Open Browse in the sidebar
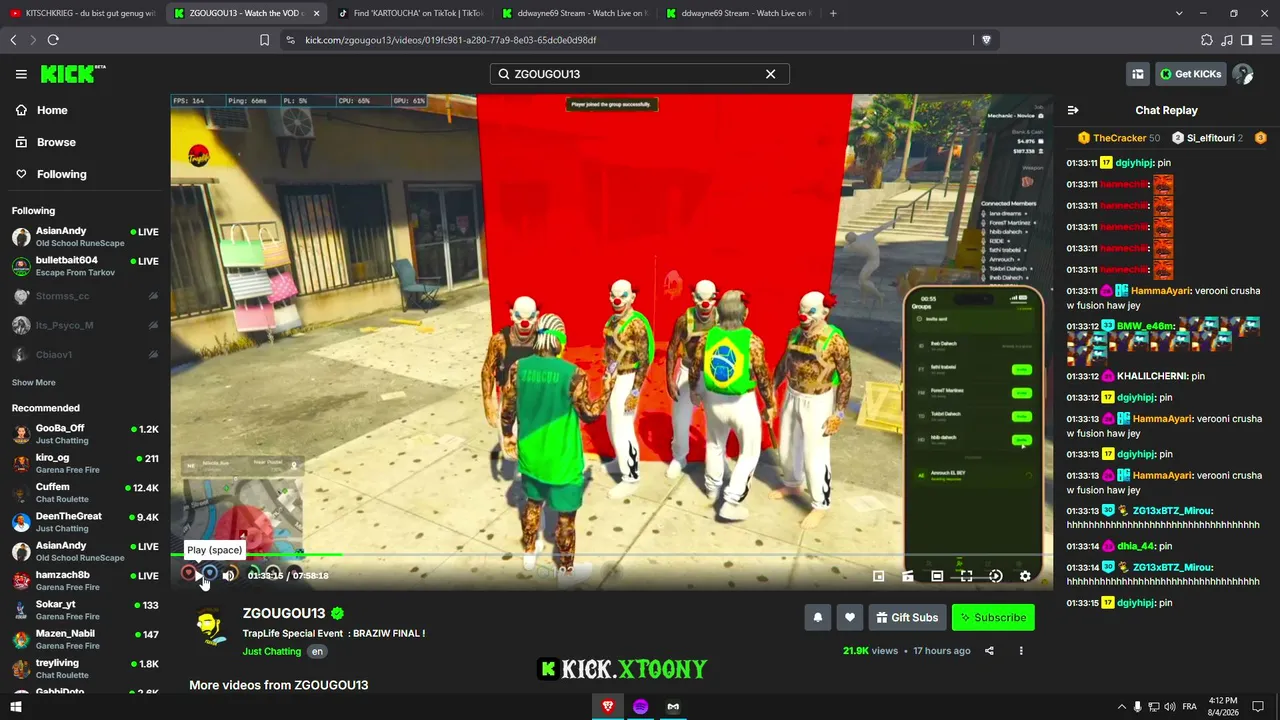The height and width of the screenshot is (720, 1280). coord(85,142)
